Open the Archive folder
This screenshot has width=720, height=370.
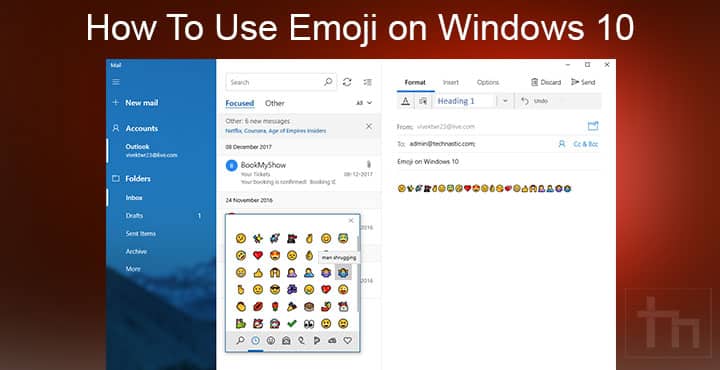(136, 252)
